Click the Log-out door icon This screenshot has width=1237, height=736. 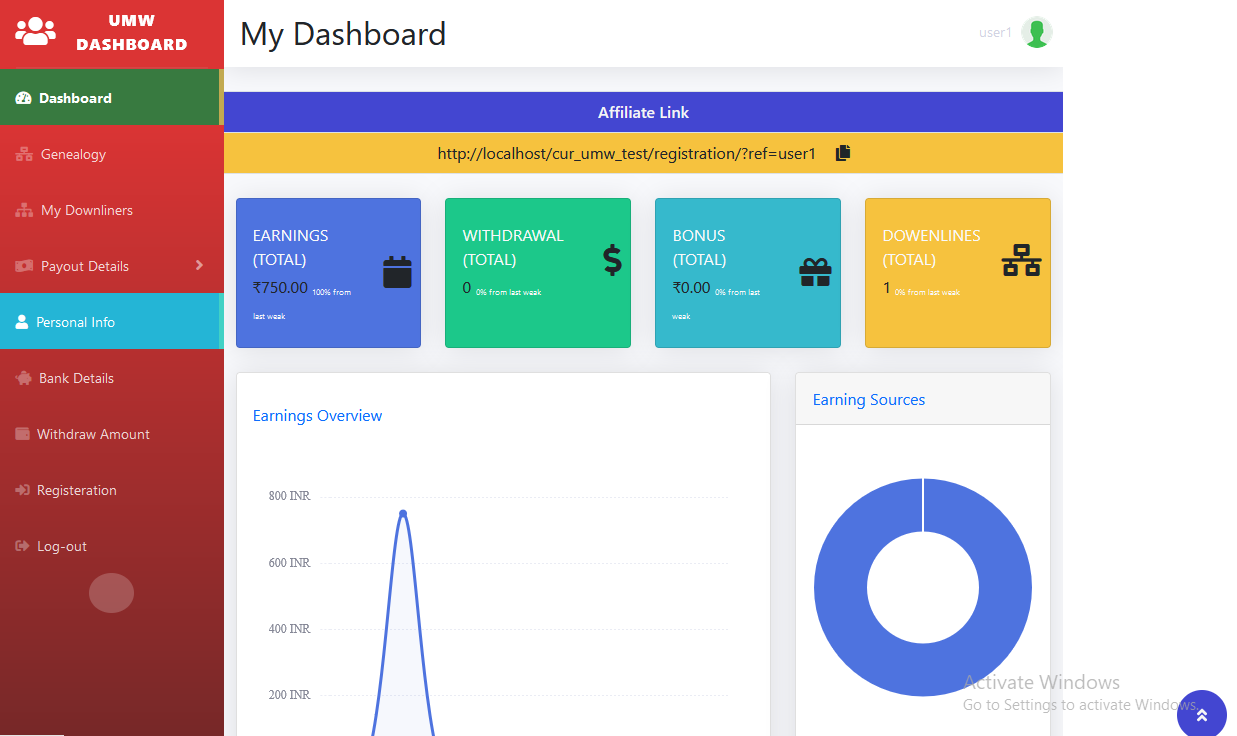22,546
